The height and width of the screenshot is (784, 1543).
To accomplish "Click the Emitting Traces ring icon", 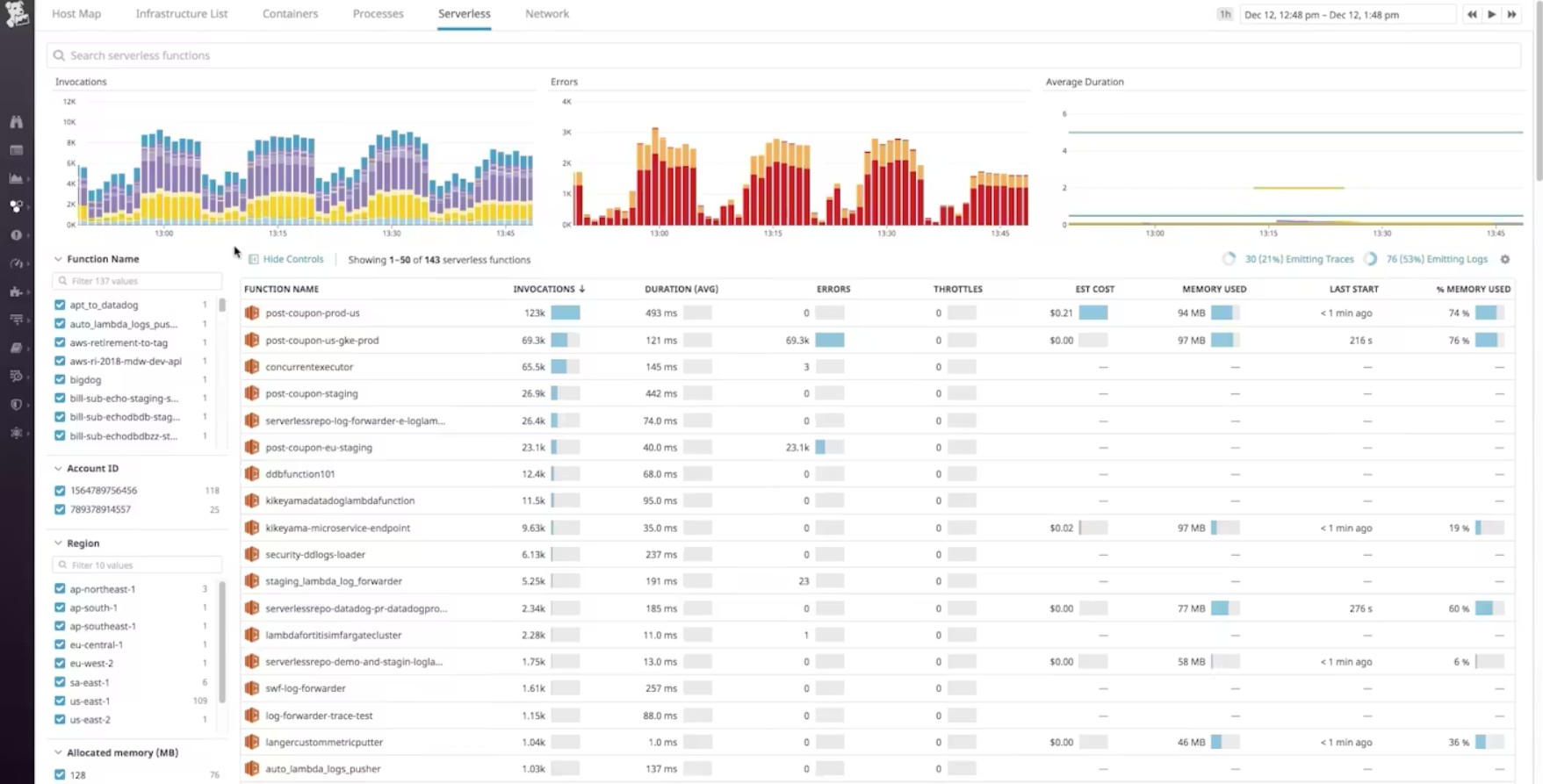I will point(1229,259).
